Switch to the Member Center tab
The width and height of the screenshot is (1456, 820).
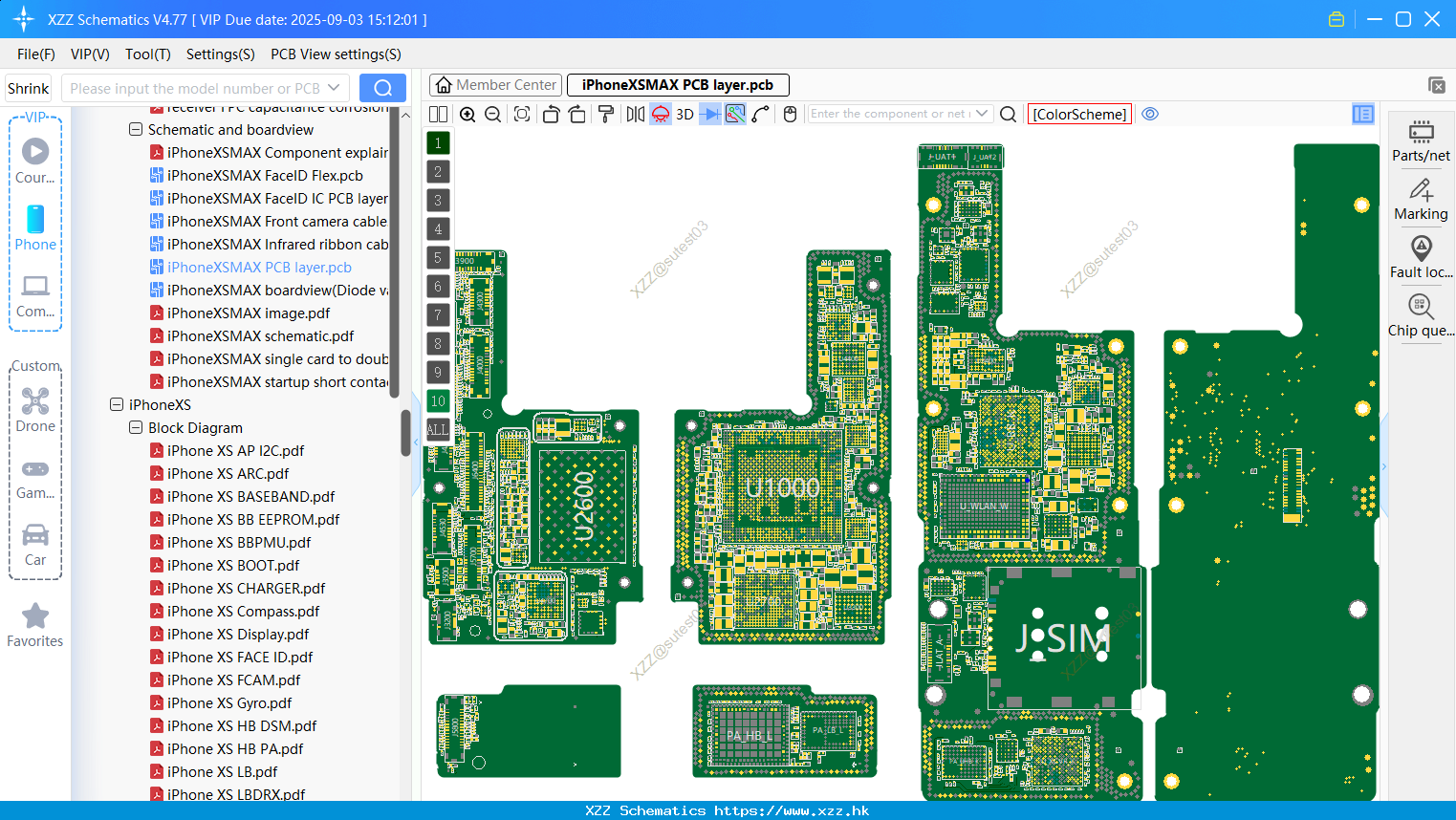(x=495, y=85)
